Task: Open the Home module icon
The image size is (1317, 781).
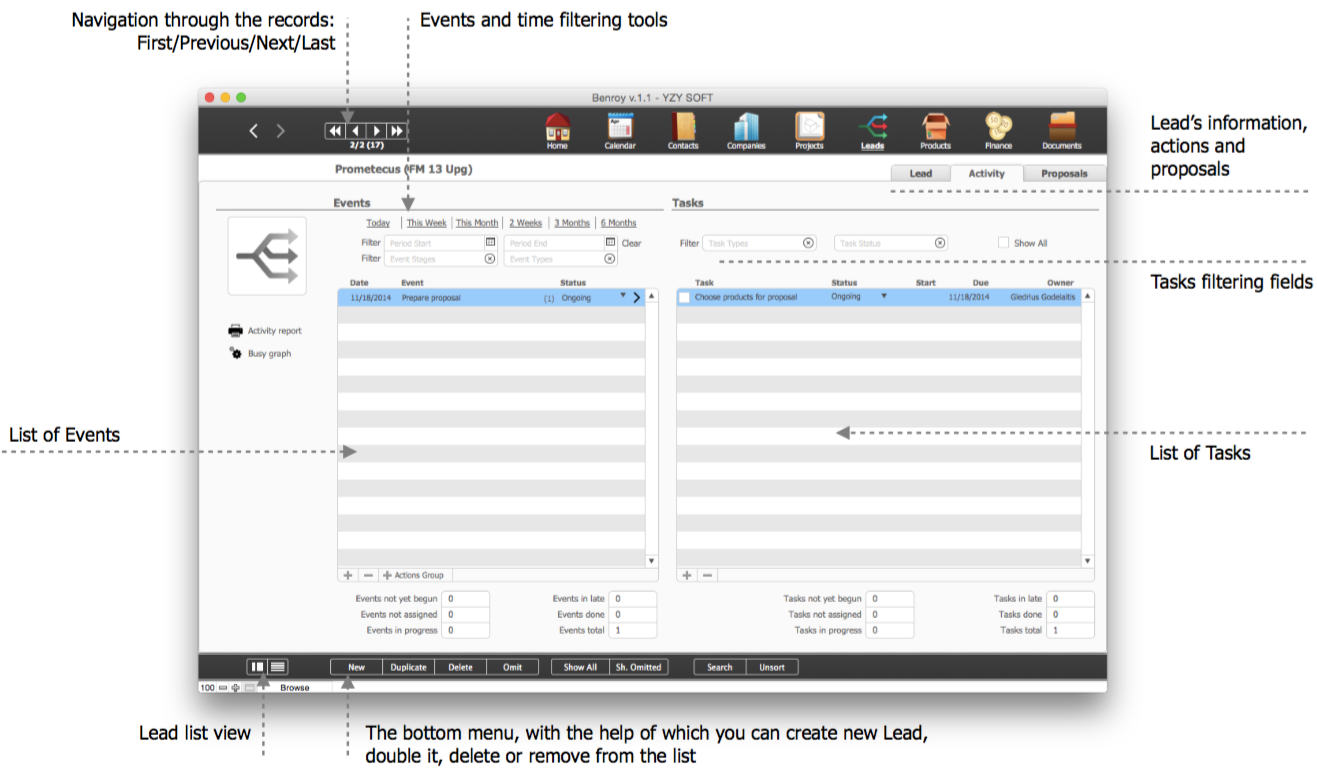Action: [557, 127]
